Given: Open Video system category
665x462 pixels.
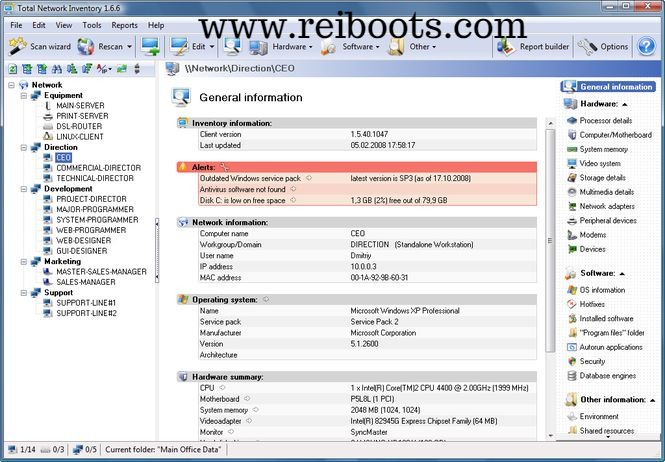Looking at the screenshot, I should pos(600,164).
